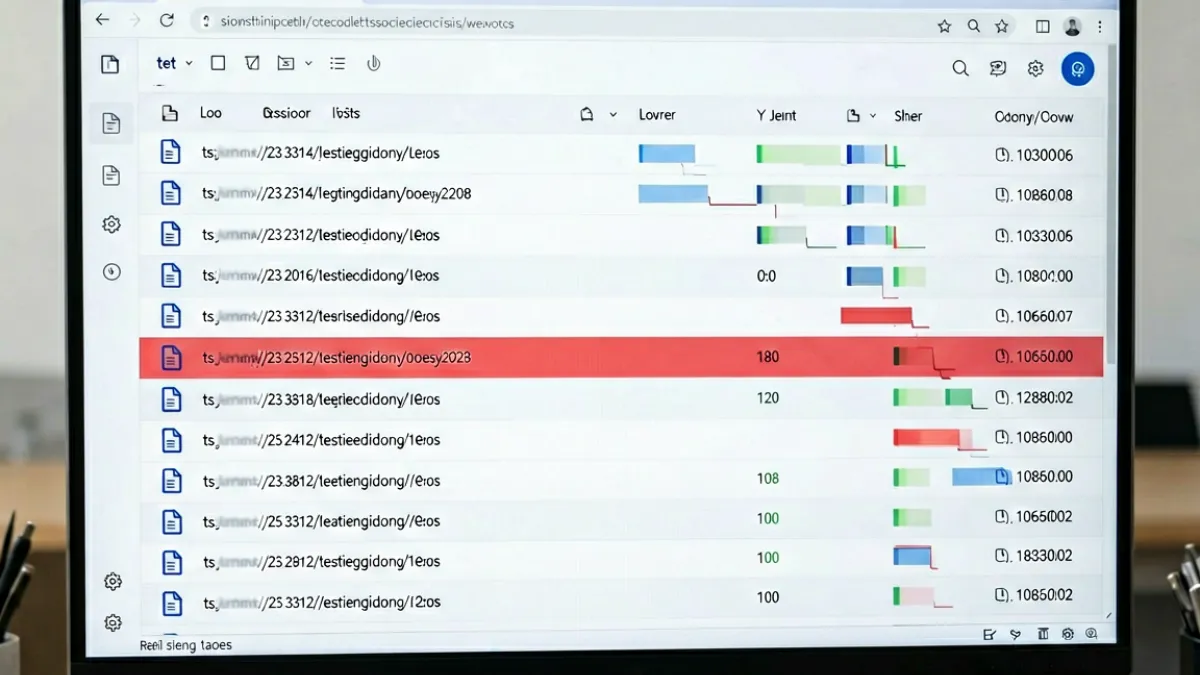Expand the dropdown arrow next to the Sher column
Screen dimensions: 1200x675
872,116
